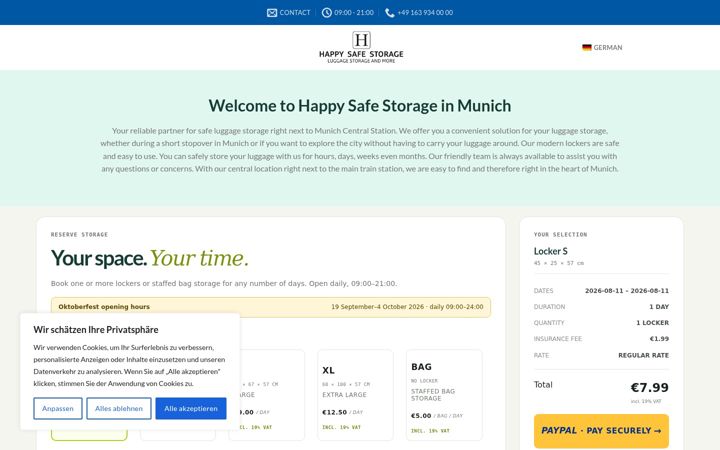Click the YOUR SELECTION label
This screenshot has width=720, height=450.
561,235
